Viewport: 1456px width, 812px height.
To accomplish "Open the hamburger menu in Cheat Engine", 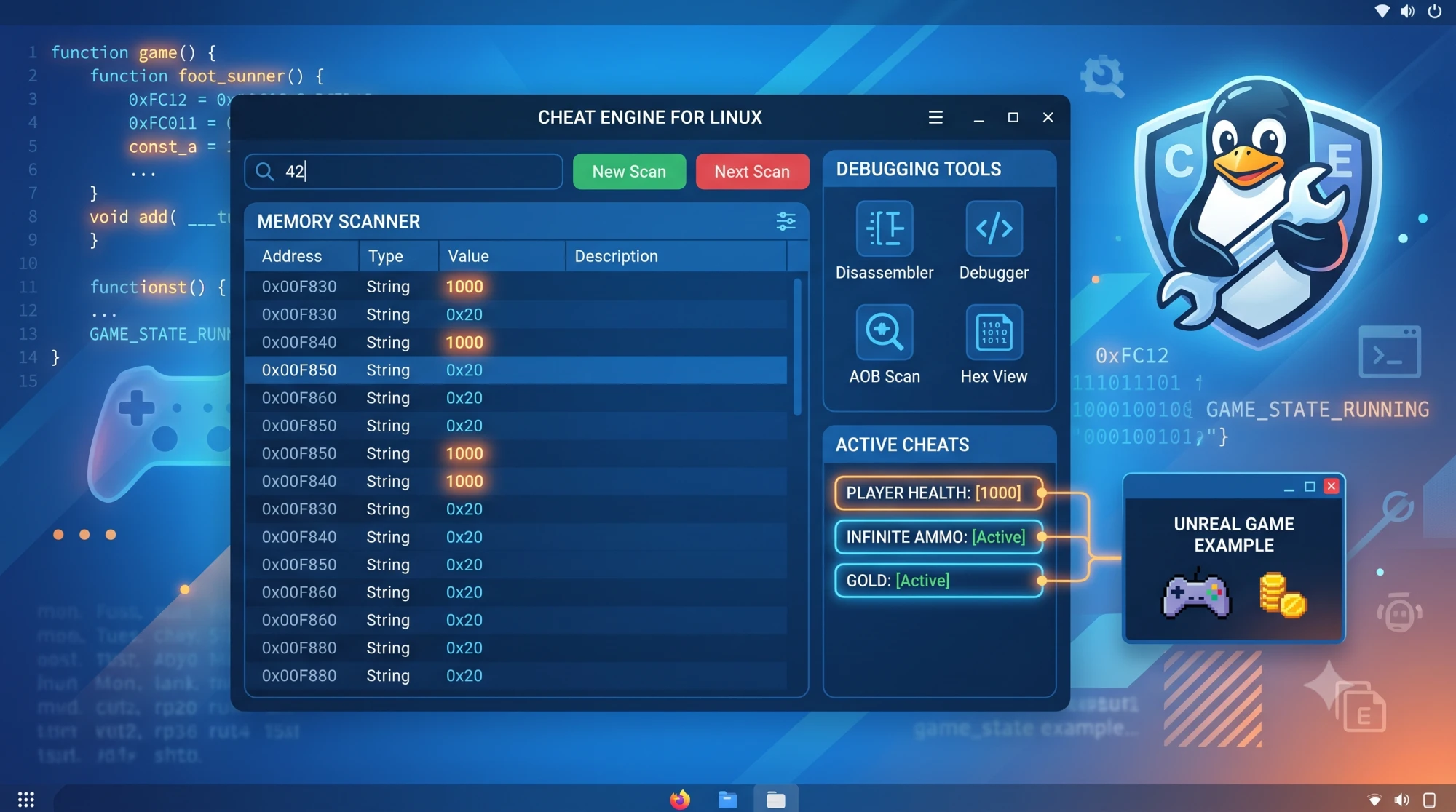I will click(935, 117).
